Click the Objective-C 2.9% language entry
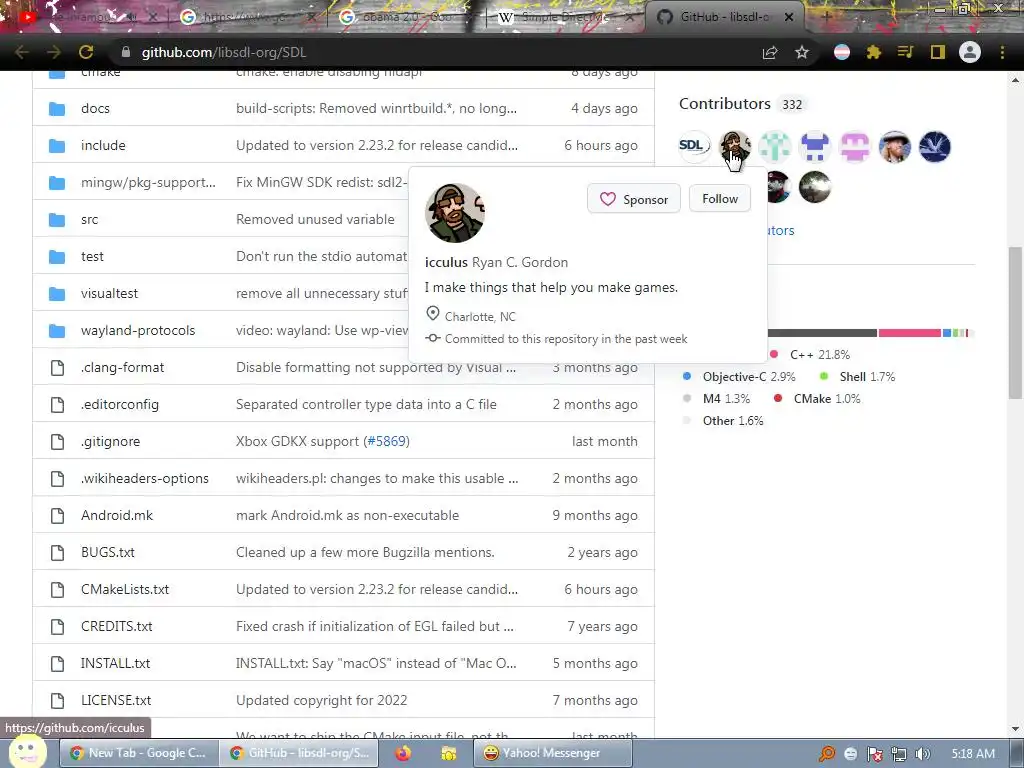 click(739, 377)
